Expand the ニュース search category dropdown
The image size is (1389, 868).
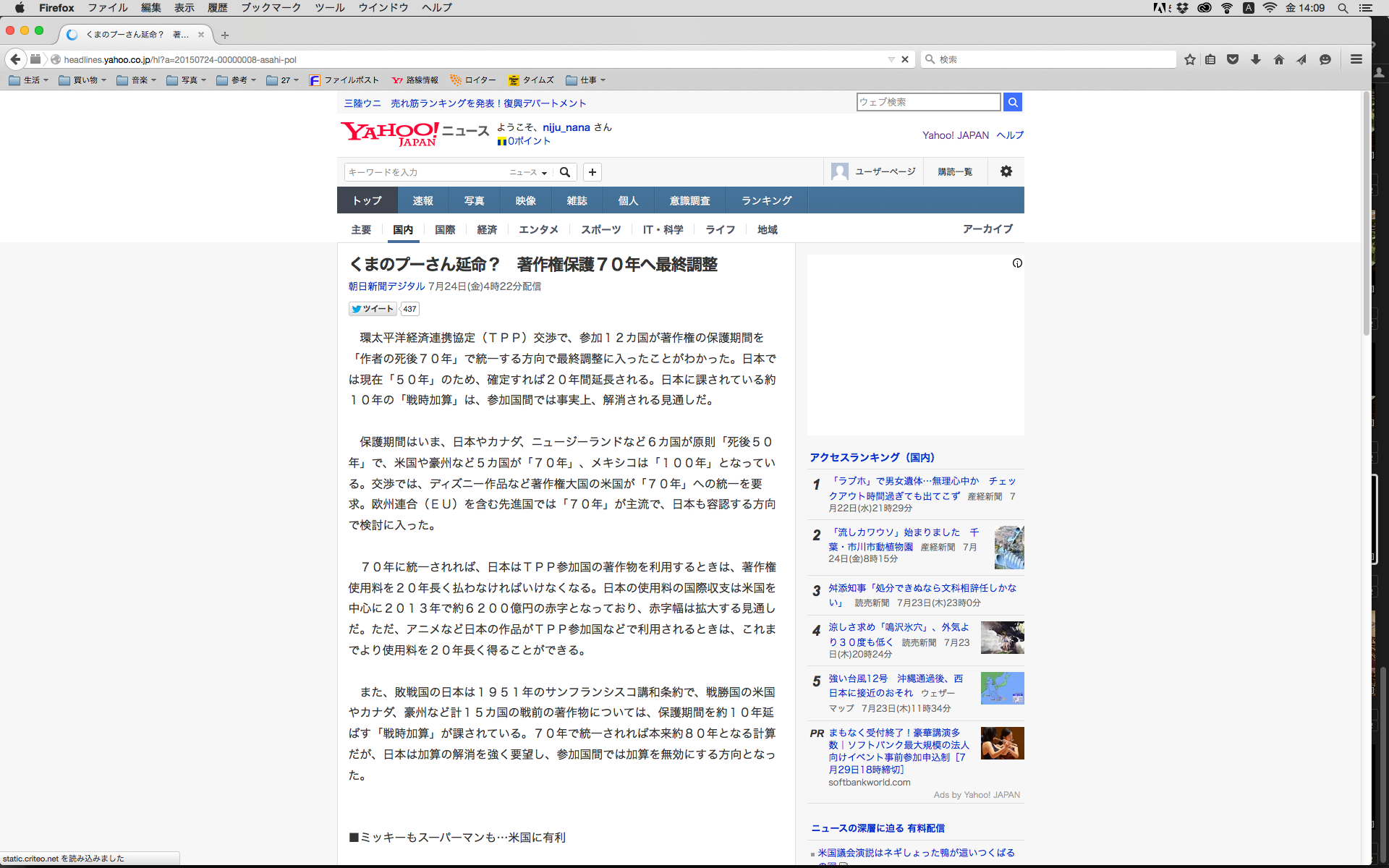coord(529,172)
